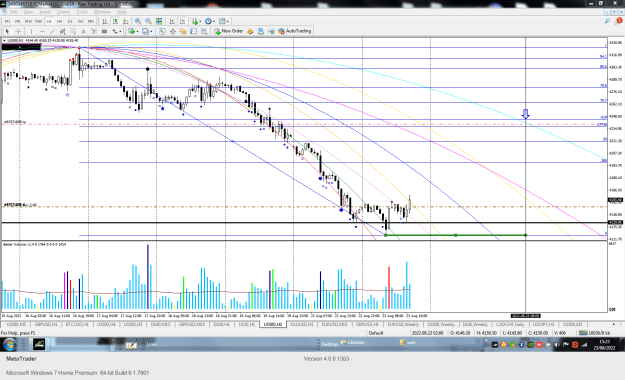The image size is (625, 380).
Task: Open the Market Watch panel
Action: [x=162, y=31]
